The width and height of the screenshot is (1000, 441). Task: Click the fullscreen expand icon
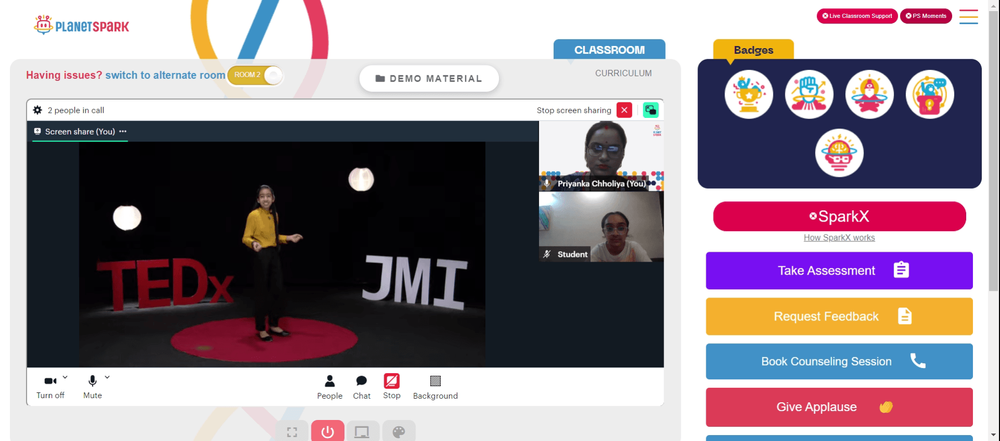(292, 432)
